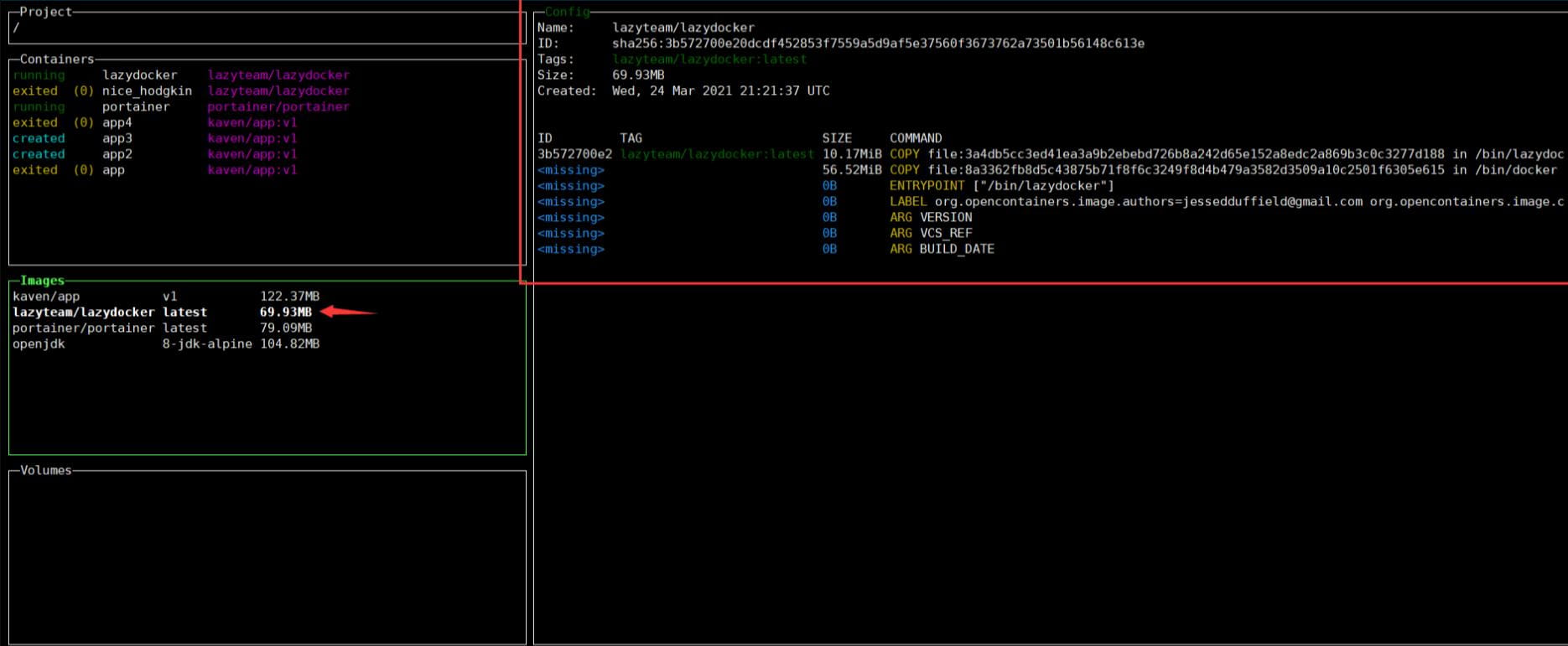Click the SIZE column header
The width and height of the screenshot is (1568, 646).
[837, 138]
